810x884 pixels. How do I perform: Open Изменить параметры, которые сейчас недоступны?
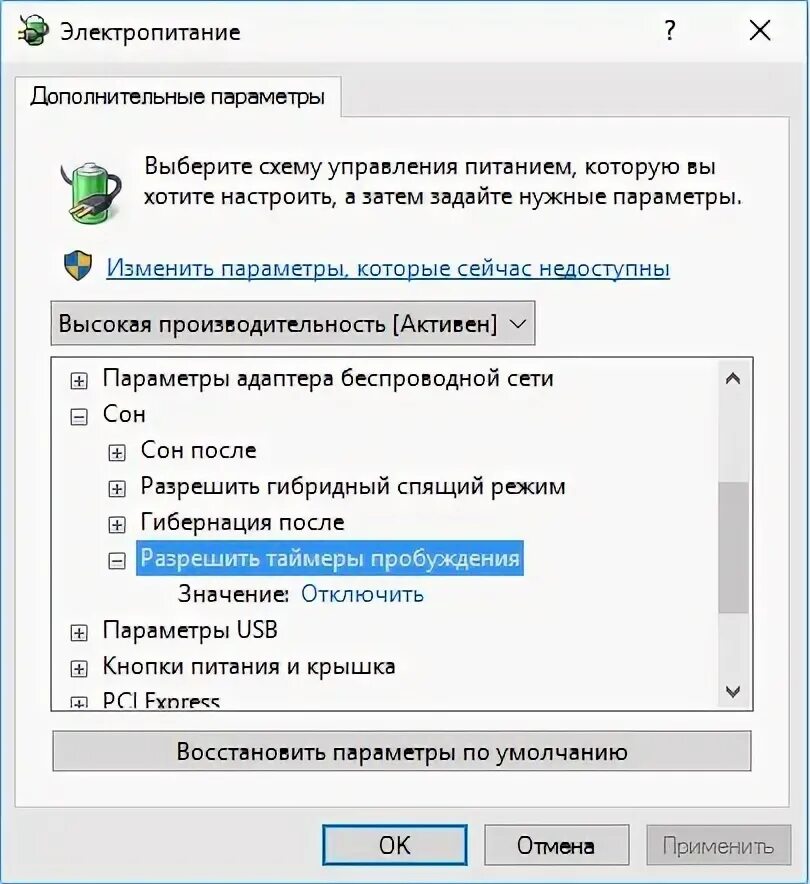[x=388, y=268]
